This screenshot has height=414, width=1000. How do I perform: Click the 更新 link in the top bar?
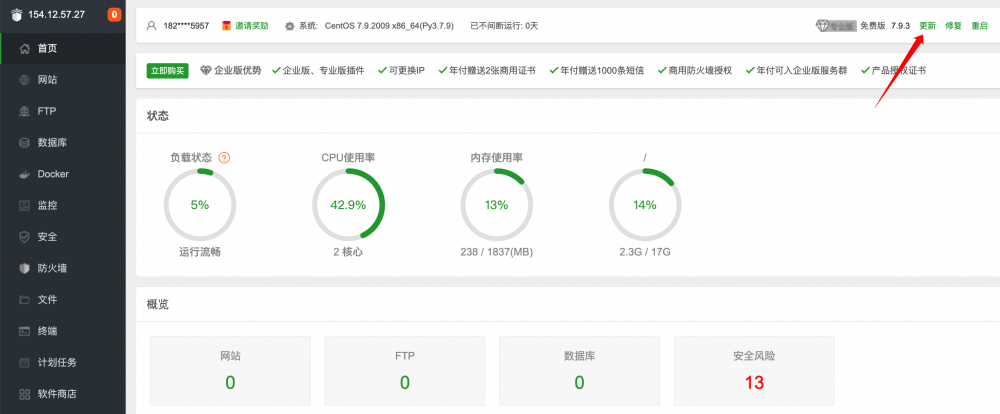pyautogui.click(x=928, y=26)
